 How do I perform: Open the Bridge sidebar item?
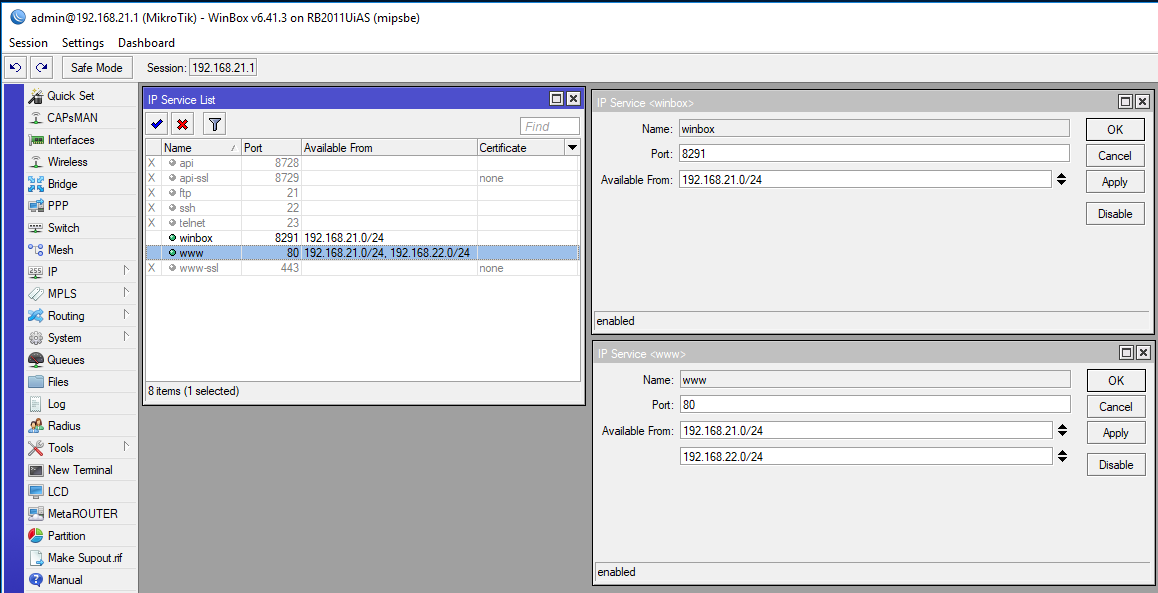(62, 184)
